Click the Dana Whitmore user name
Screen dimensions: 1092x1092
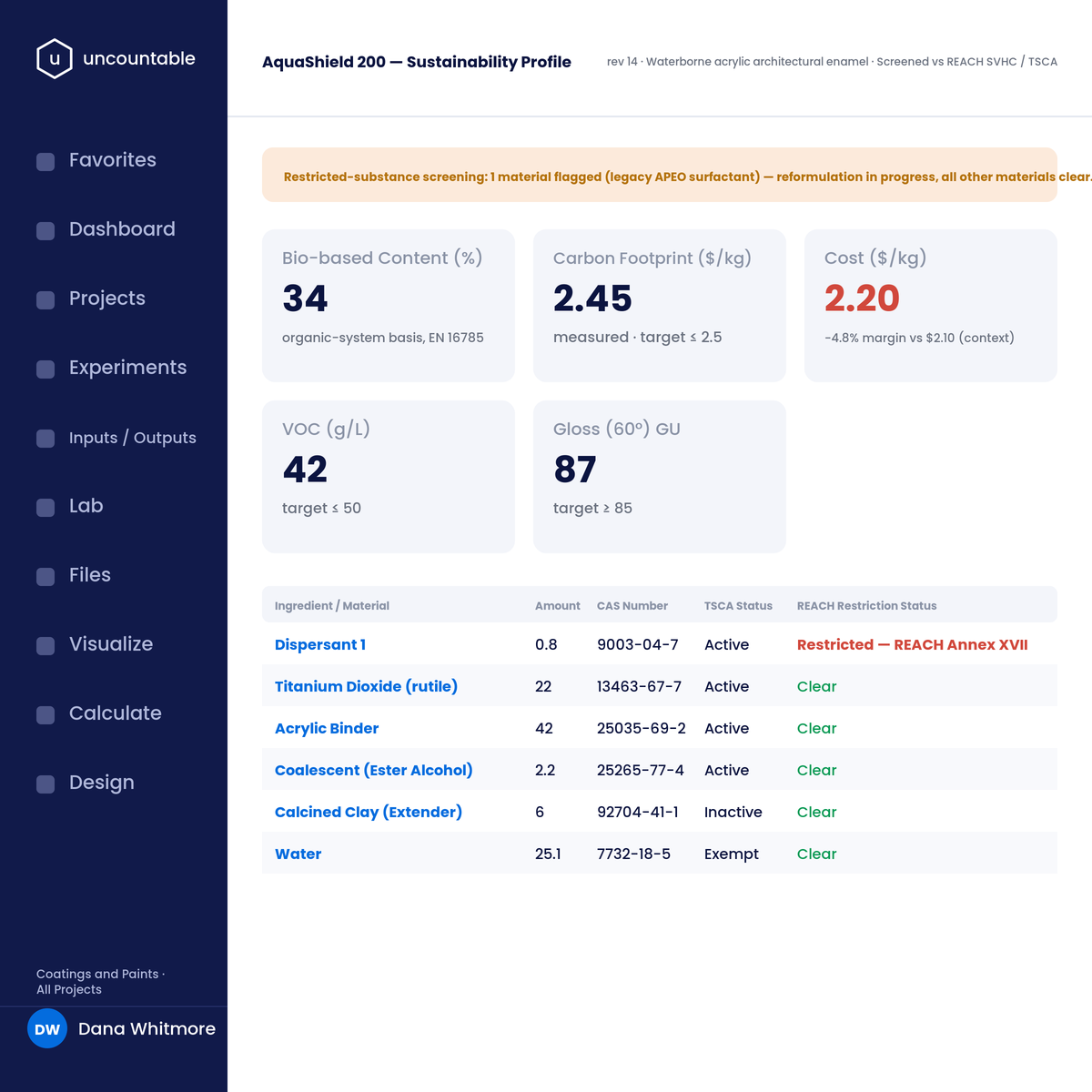coord(147,1028)
